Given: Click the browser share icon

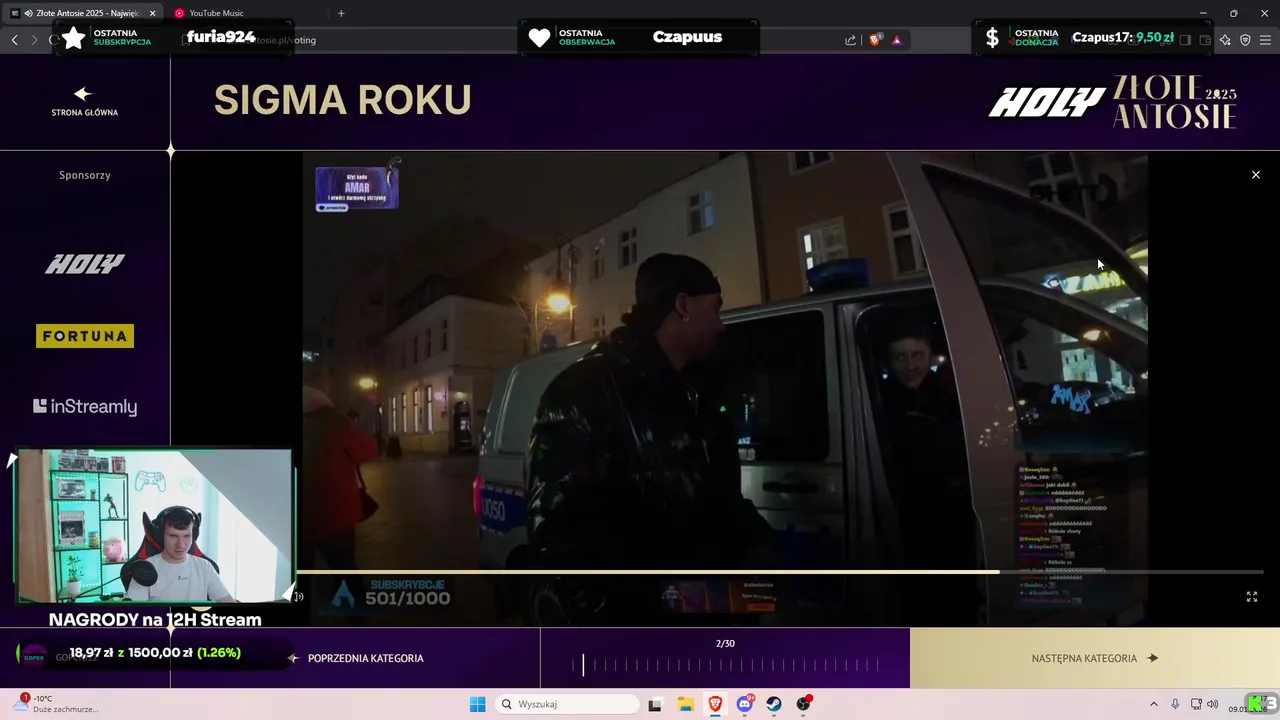Looking at the screenshot, I should (850, 40).
